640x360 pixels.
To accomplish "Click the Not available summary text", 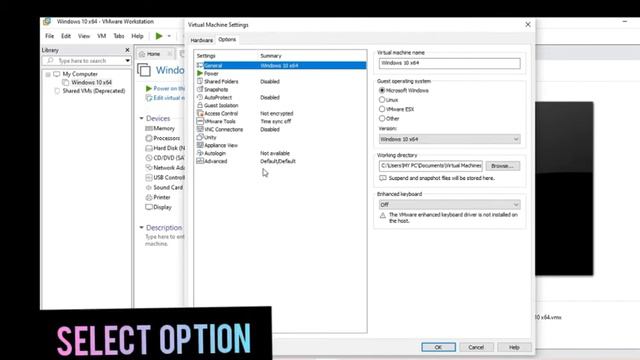I will click(x=275, y=153).
